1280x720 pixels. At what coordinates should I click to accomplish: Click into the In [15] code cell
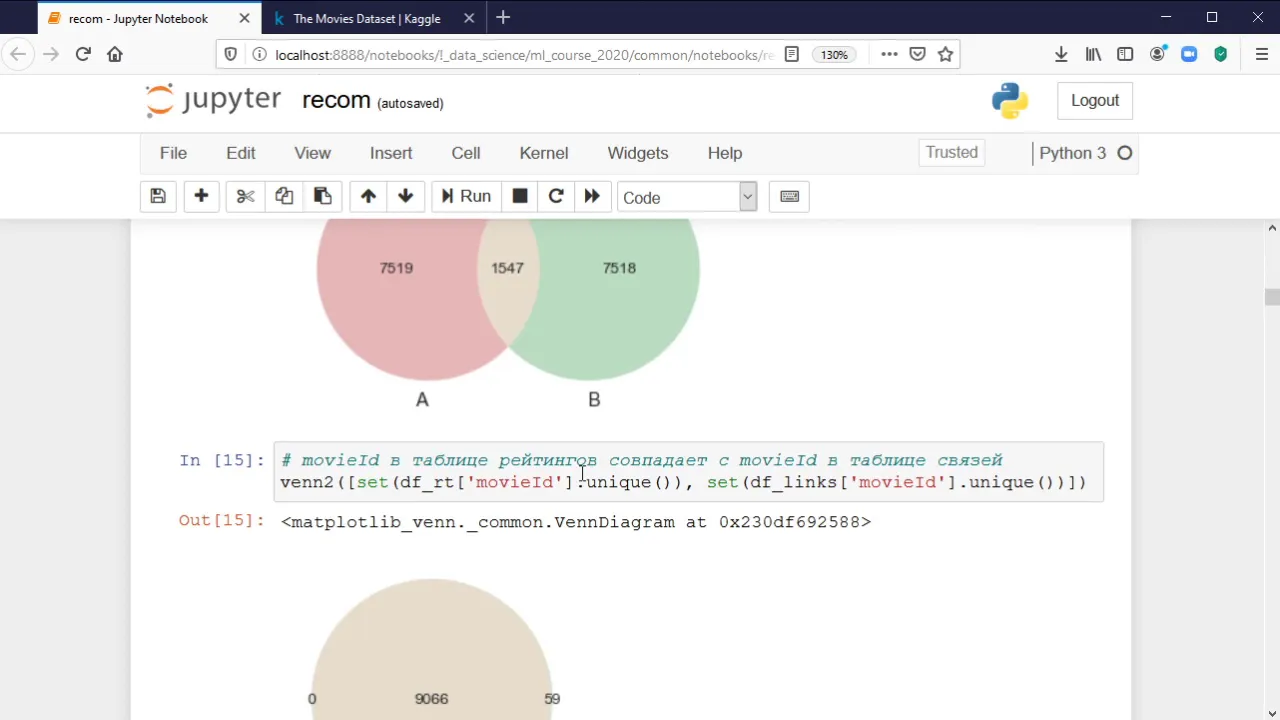689,471
